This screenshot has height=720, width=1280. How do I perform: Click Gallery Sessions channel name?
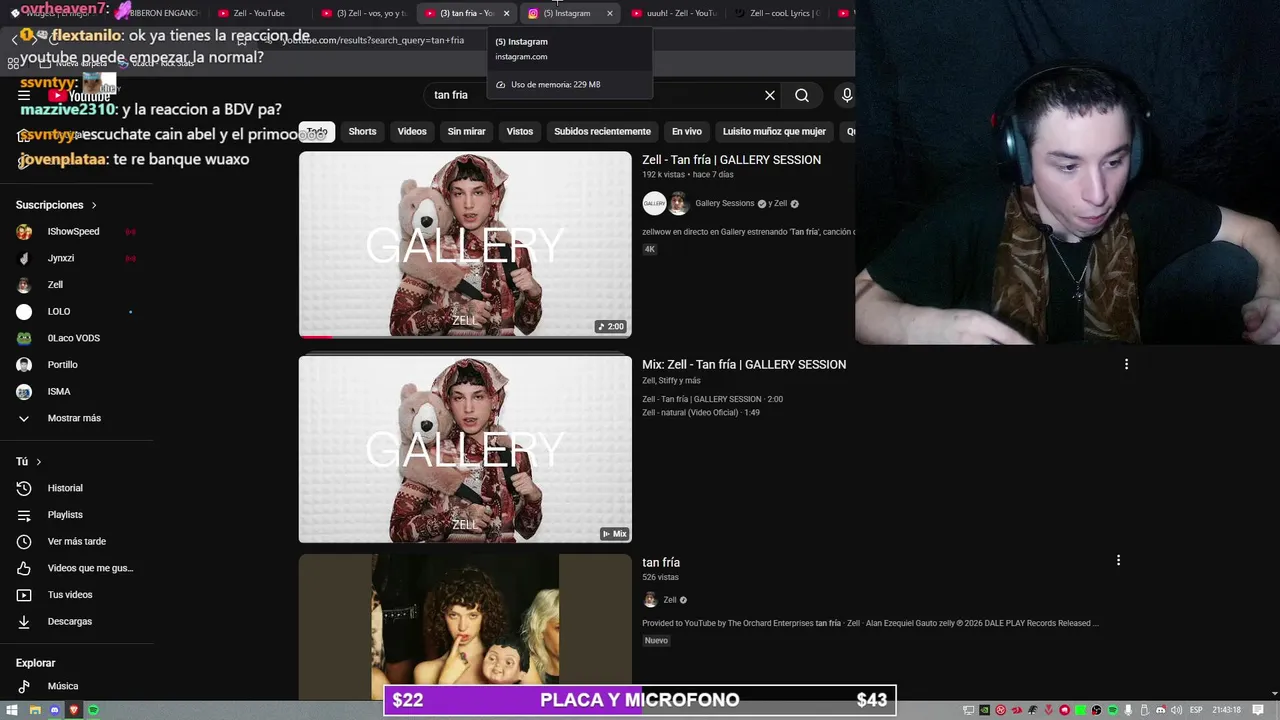click(x=725, y=204)
